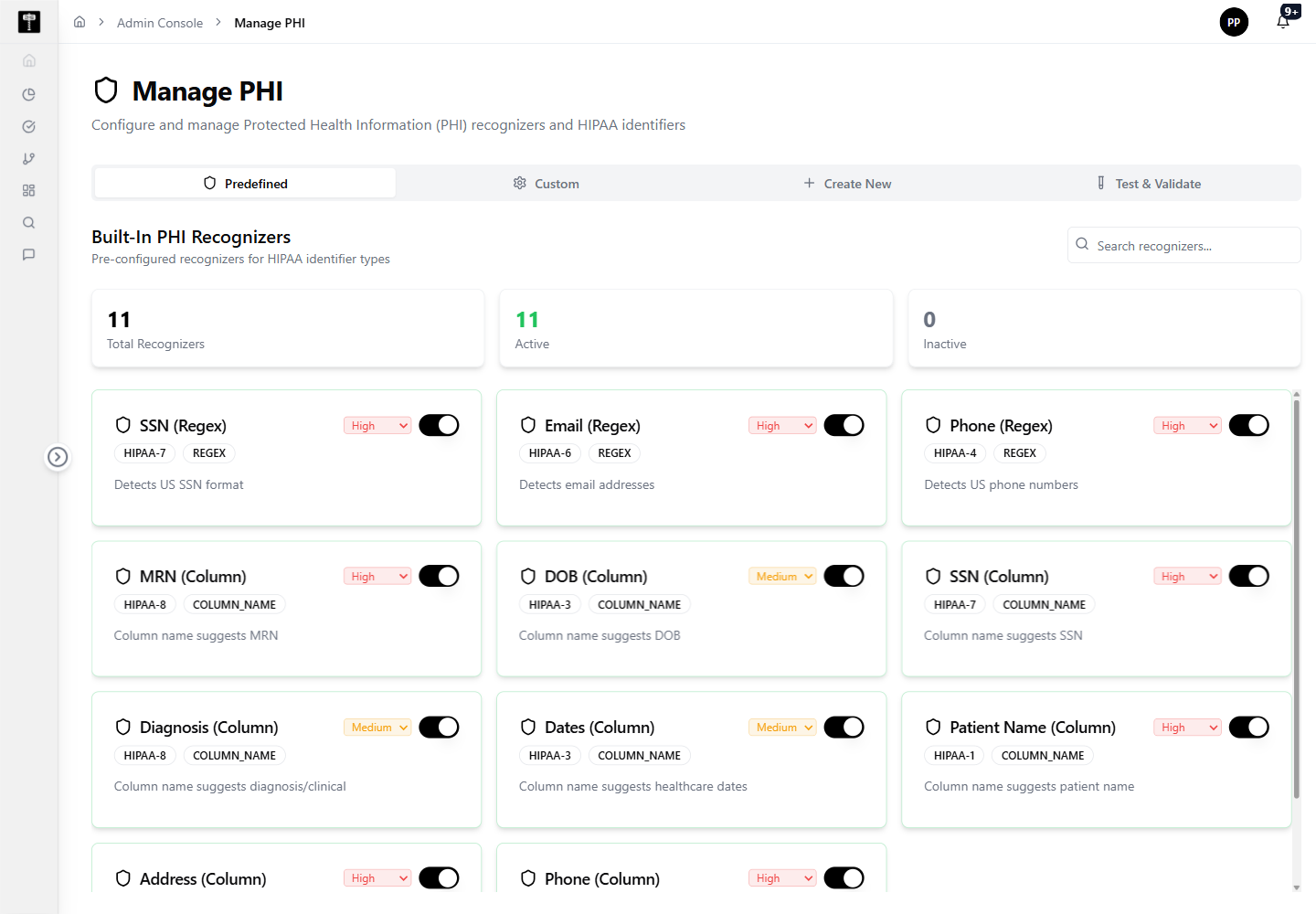Screen dimensions: 1316x914
Task: Expand sidebar with circled chevron button
Action: coord(58,456)
